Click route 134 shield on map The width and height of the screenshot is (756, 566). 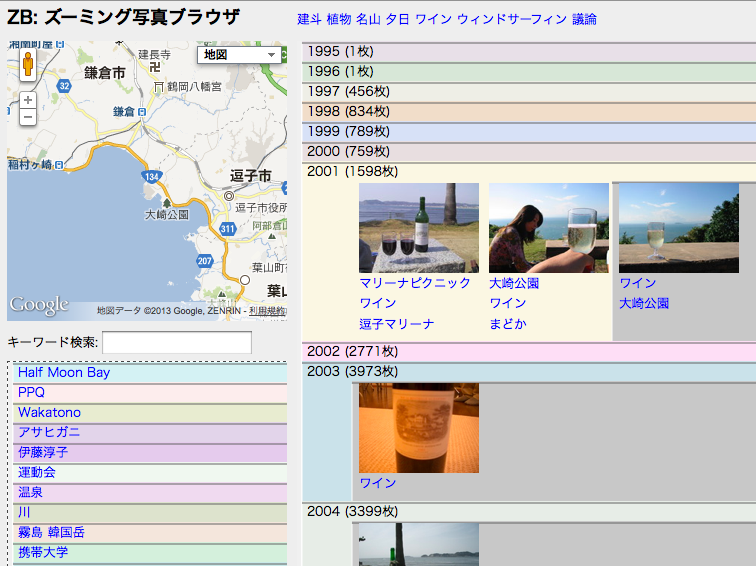pos(152,176)
